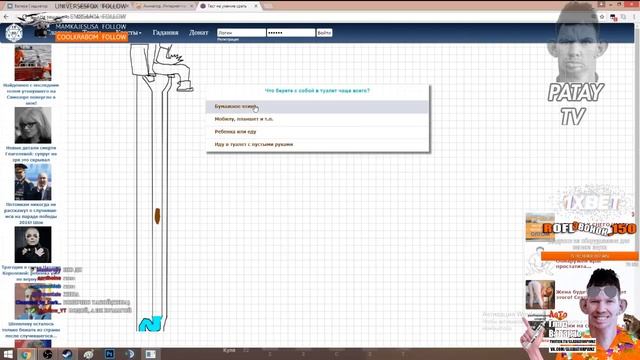640x360 pixels.
Task: Open Photoshop from the taskbar
Action: pos(109,354)
